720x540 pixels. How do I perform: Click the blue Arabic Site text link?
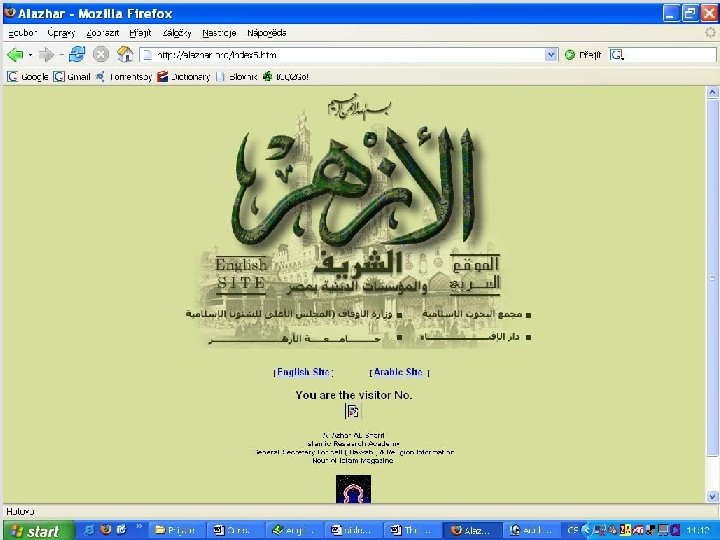pyautogui.click(x=399, y=372)
